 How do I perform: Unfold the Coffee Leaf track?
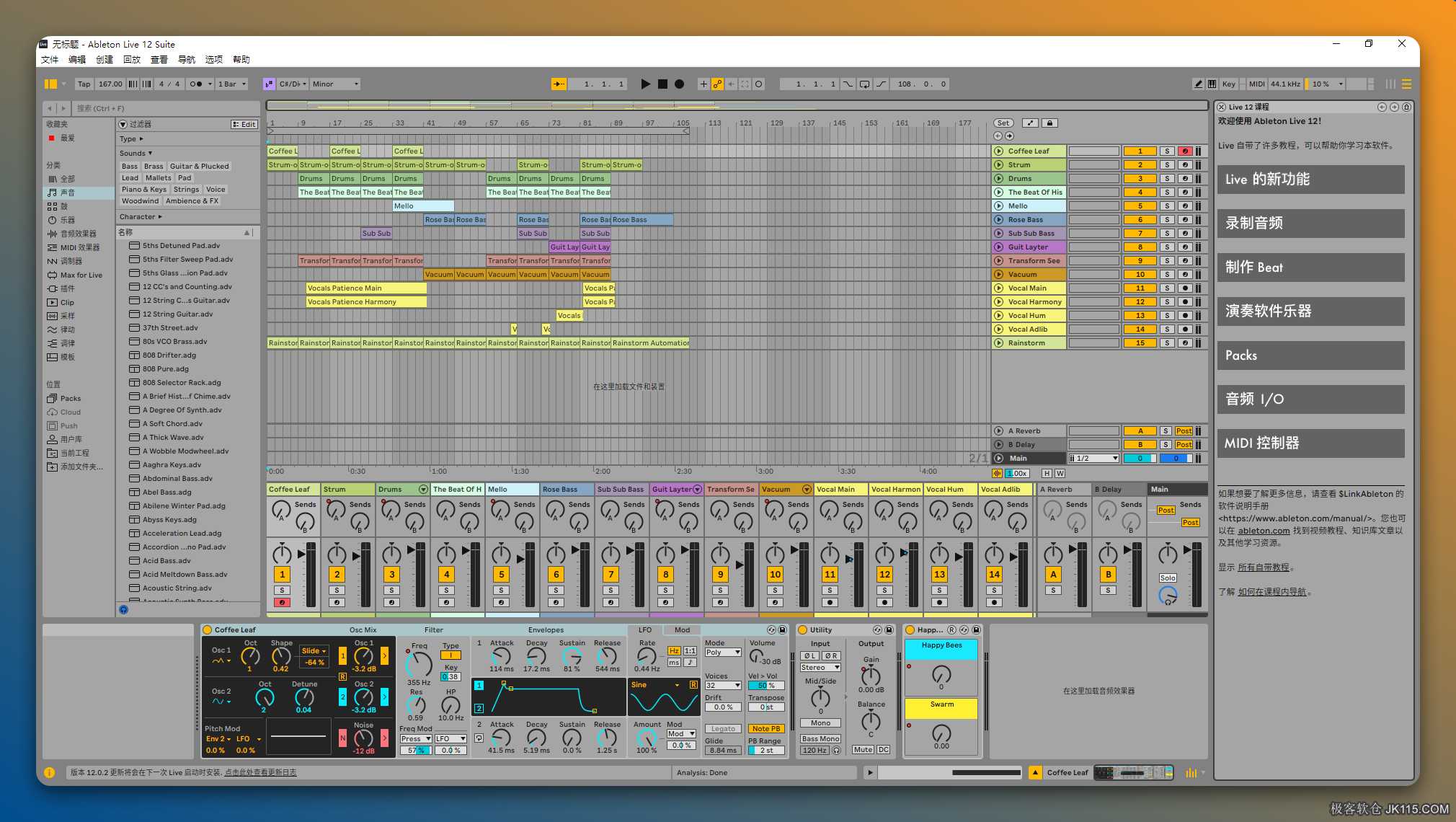coord(999,151)
